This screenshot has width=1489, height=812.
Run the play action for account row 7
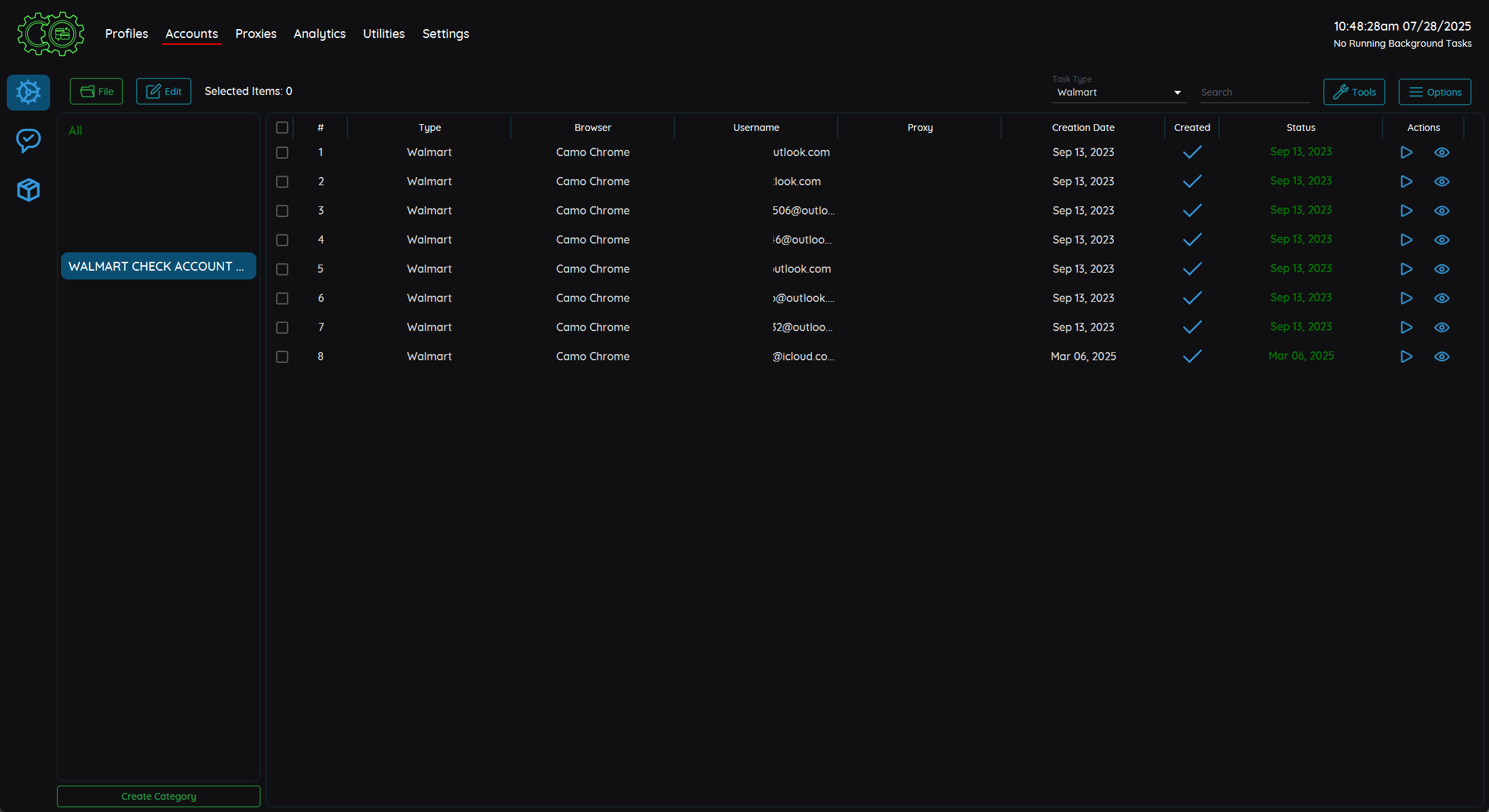point(1406,328)
